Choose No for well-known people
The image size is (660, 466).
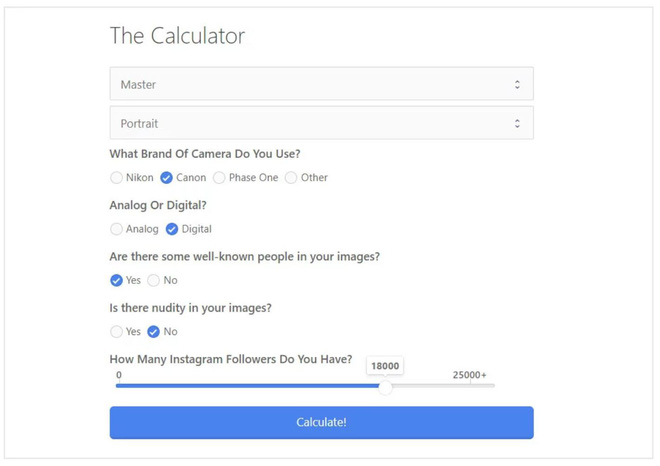pos(154,280)
